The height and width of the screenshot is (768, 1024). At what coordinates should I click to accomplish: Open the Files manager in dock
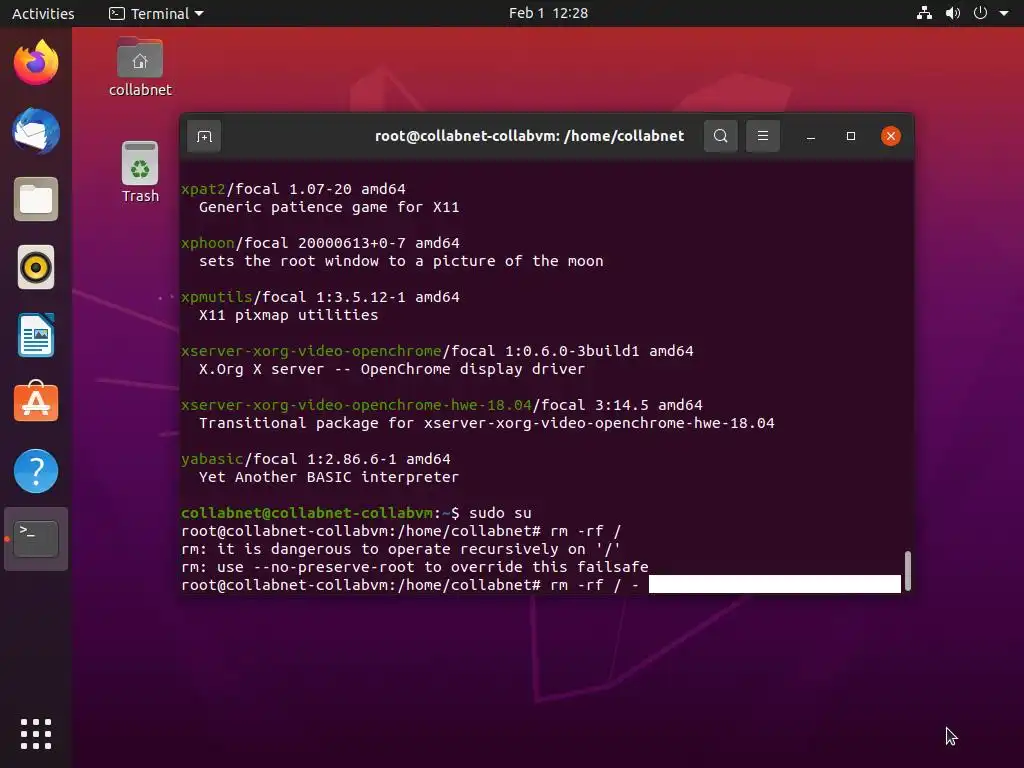(x=36, y=199)
